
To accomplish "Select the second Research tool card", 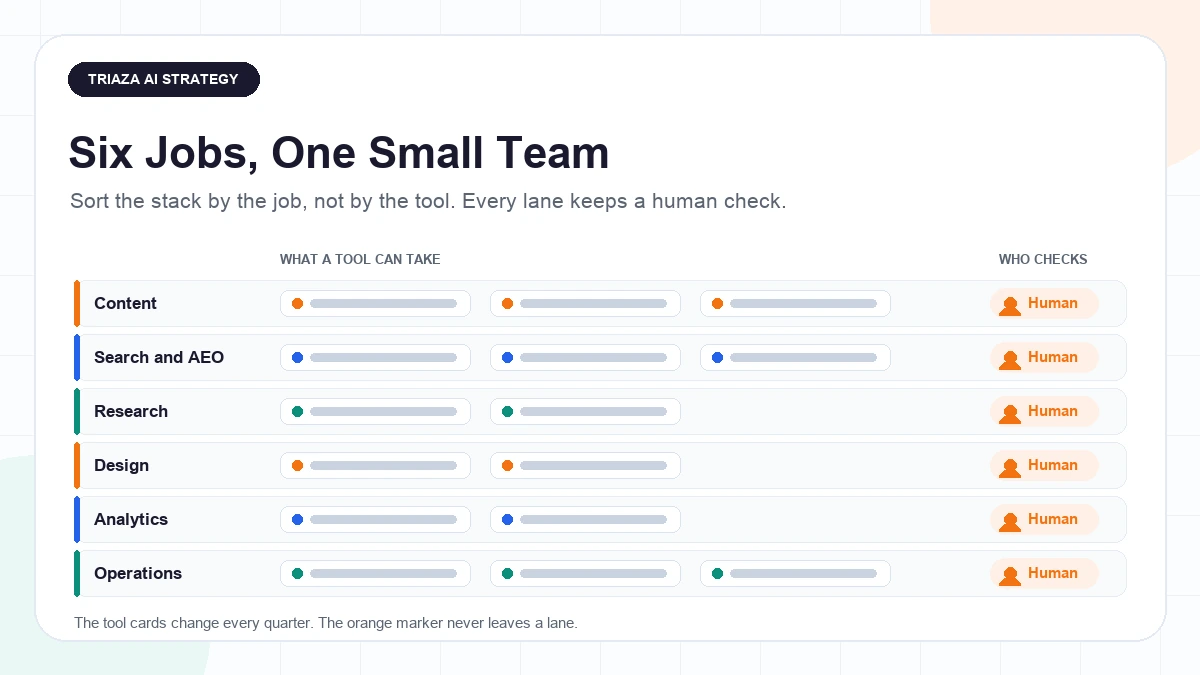I will [x=585, y=411].
